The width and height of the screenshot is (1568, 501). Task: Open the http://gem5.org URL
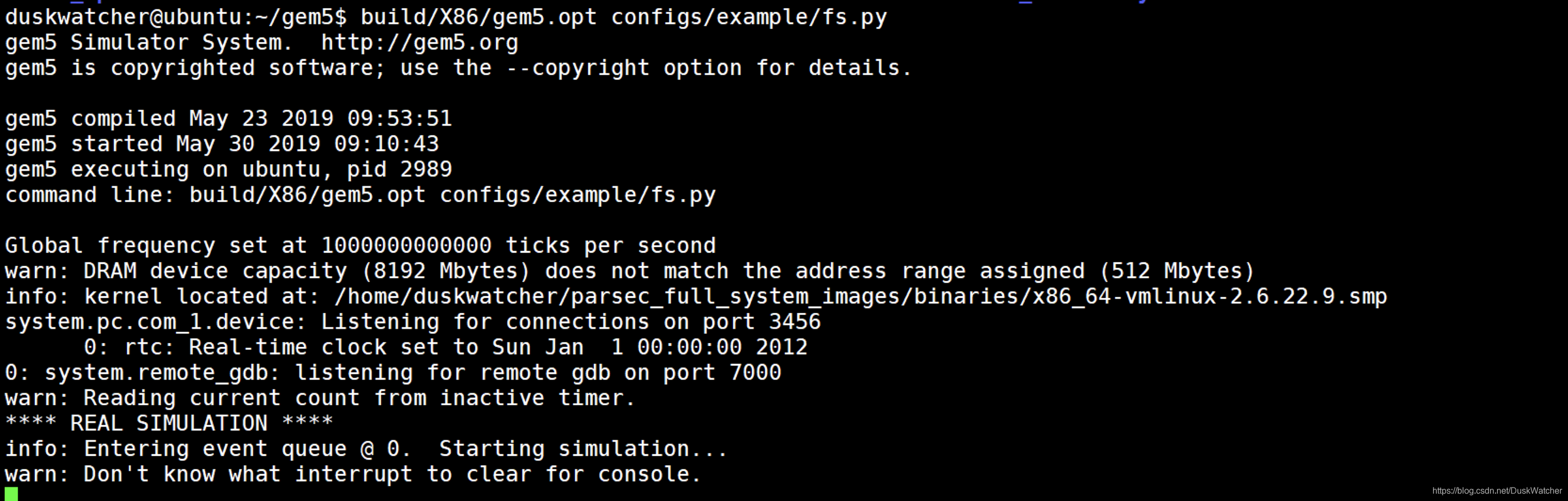419,42
